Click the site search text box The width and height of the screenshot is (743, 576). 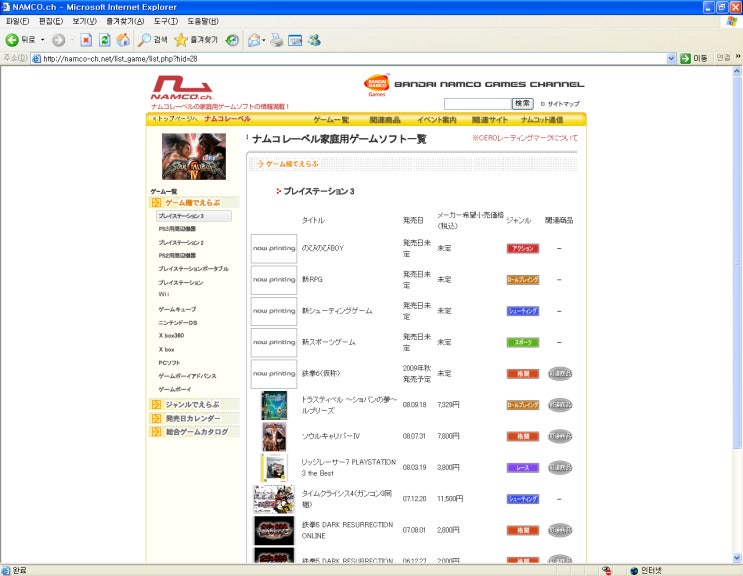click(x=477, y=104)
